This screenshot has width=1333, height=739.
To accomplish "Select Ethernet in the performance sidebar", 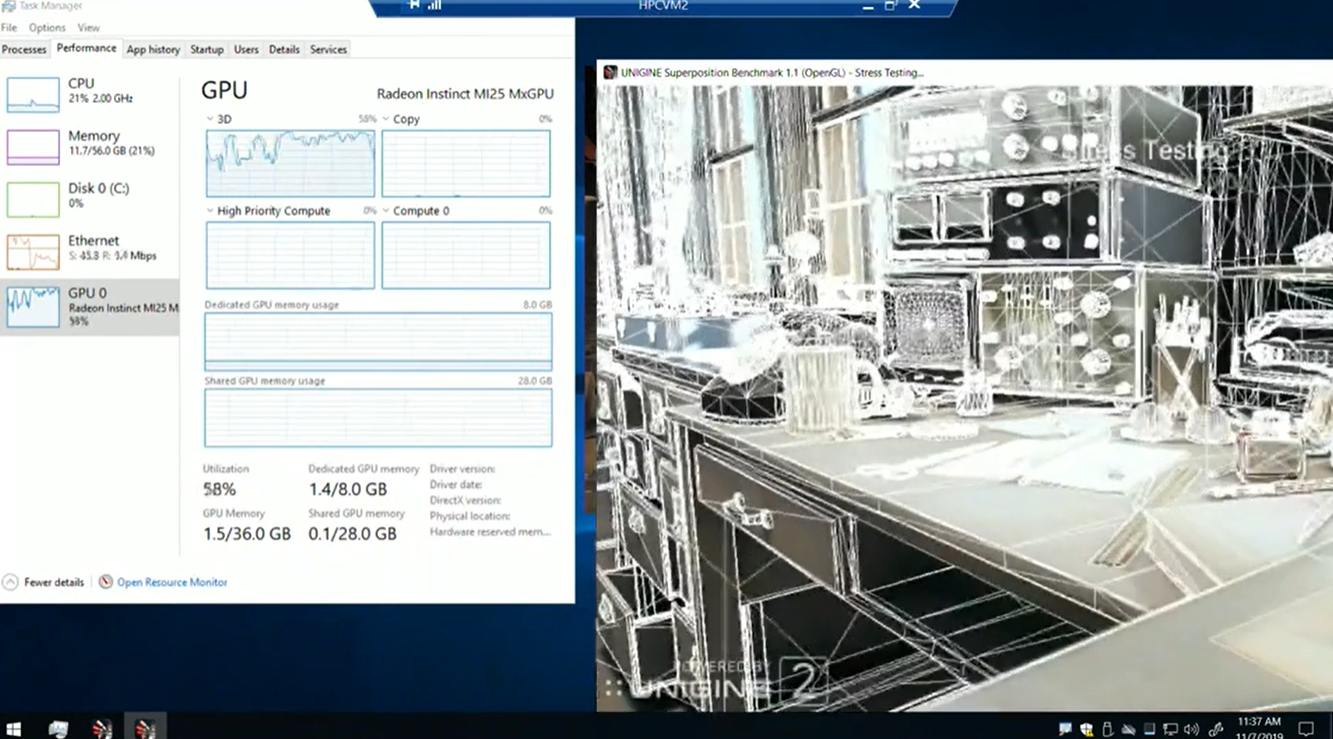I will point(89,249).
